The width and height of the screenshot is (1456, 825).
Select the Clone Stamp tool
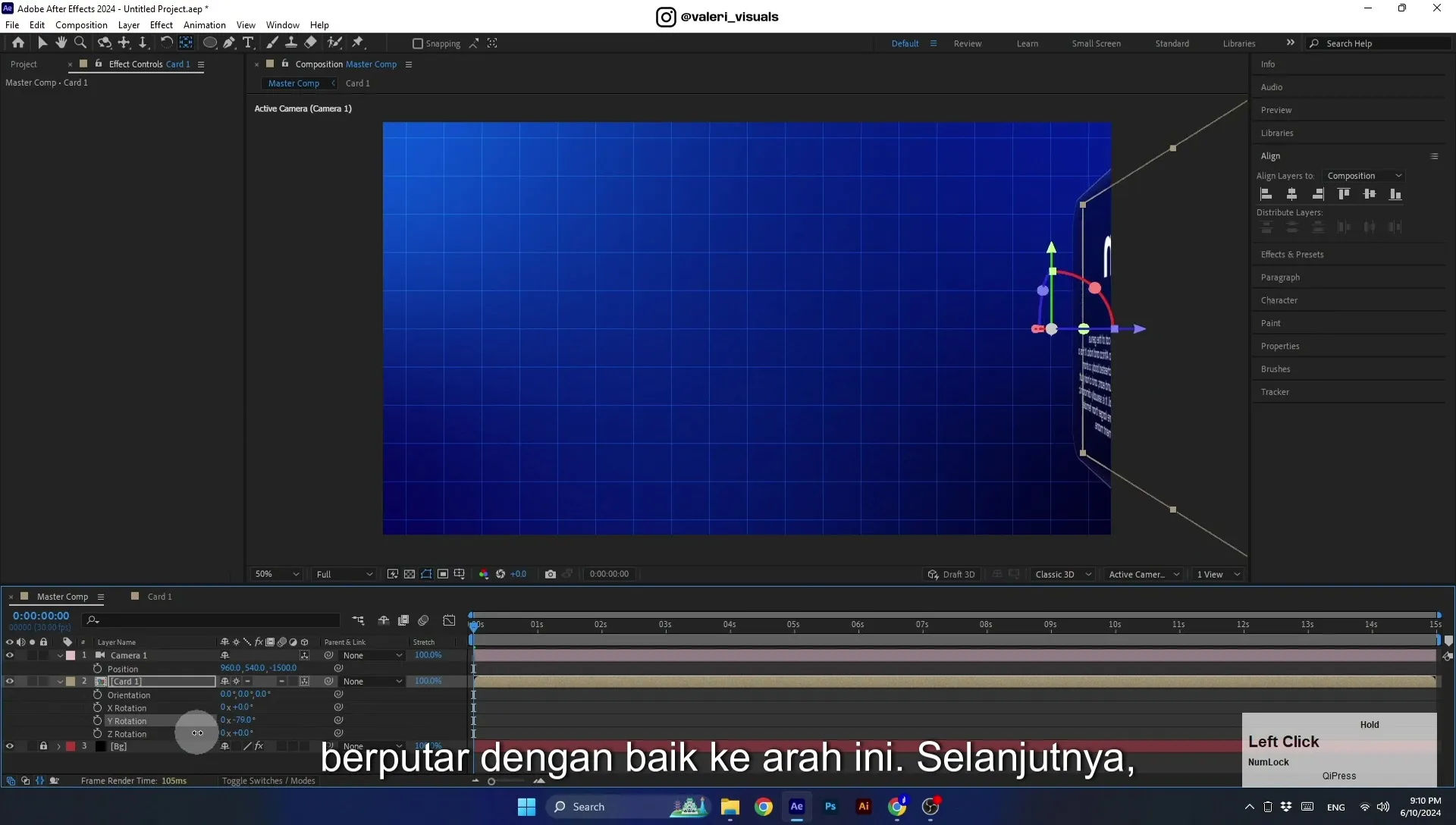291,43
